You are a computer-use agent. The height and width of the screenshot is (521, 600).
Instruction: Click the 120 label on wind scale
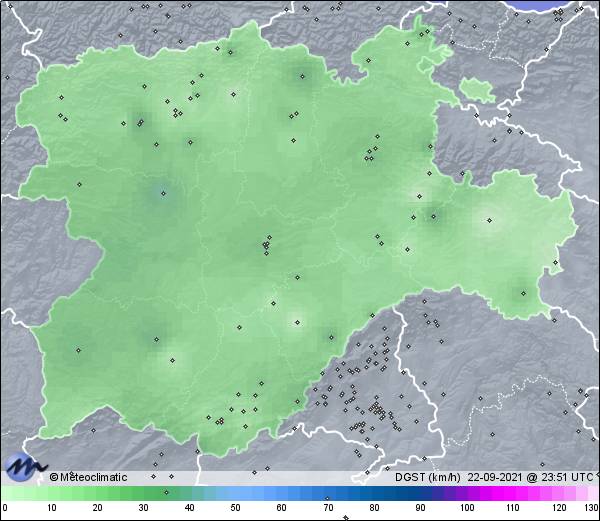pyautogui.click(x=559, y=508)
